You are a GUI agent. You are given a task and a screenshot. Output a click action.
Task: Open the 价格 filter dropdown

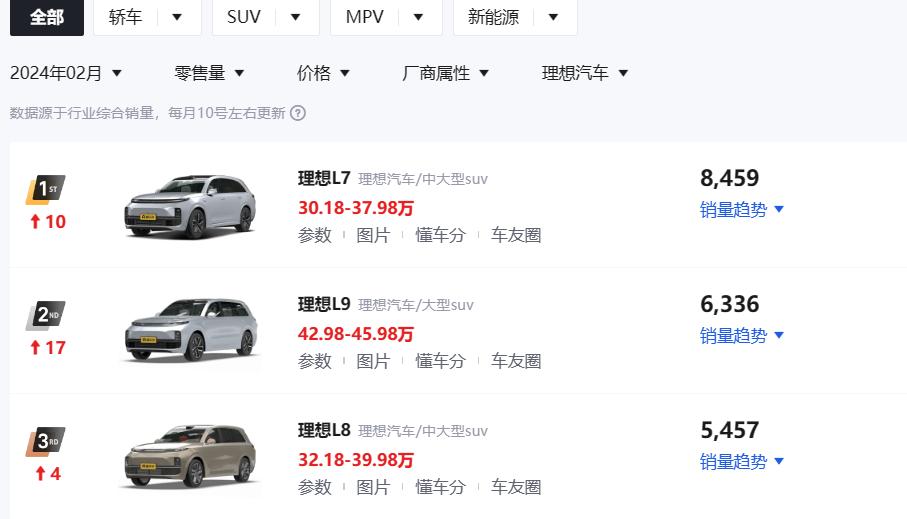(x=323, y=73)
